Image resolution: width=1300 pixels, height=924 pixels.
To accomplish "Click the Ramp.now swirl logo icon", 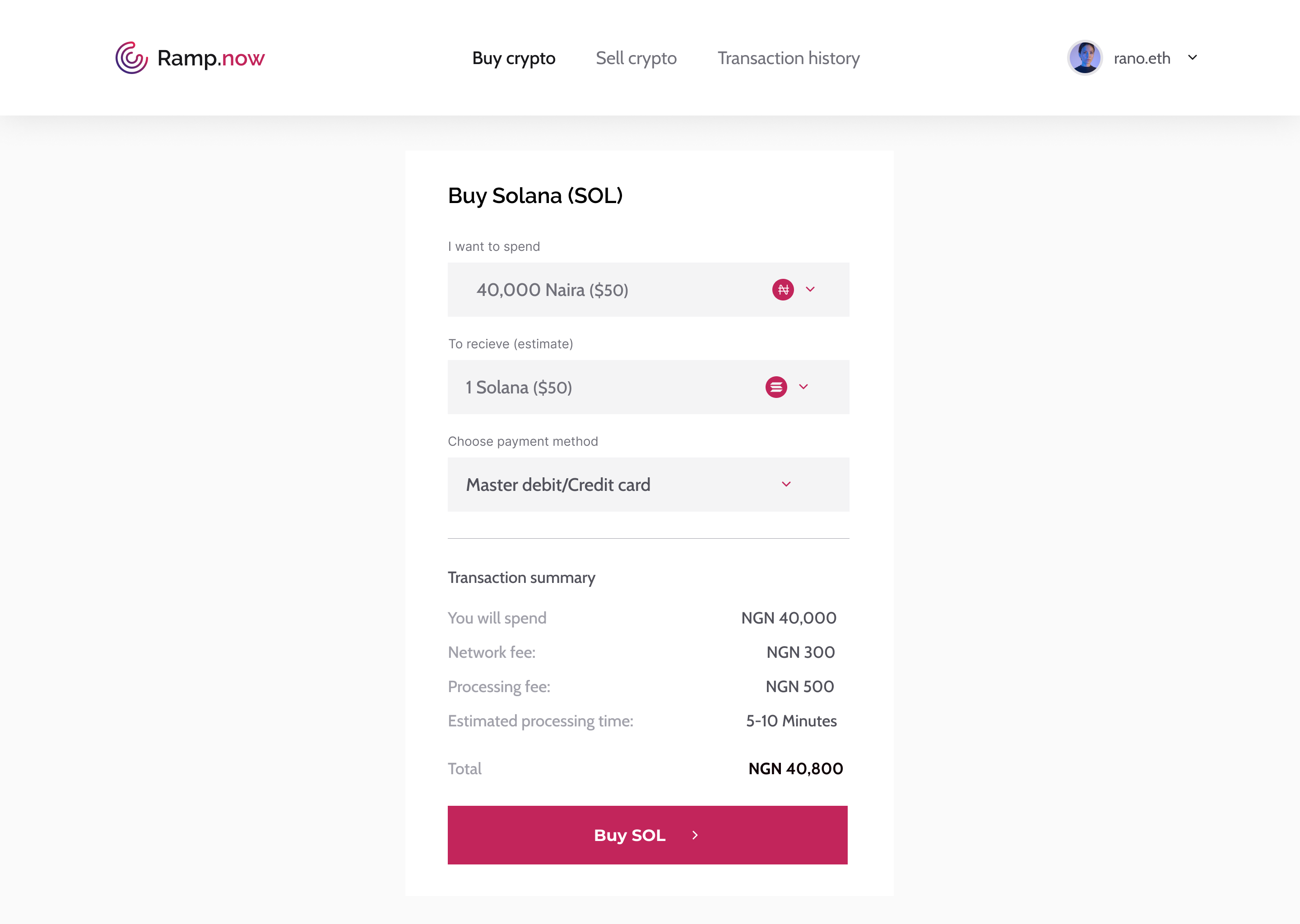I will (x=131, y=58).
